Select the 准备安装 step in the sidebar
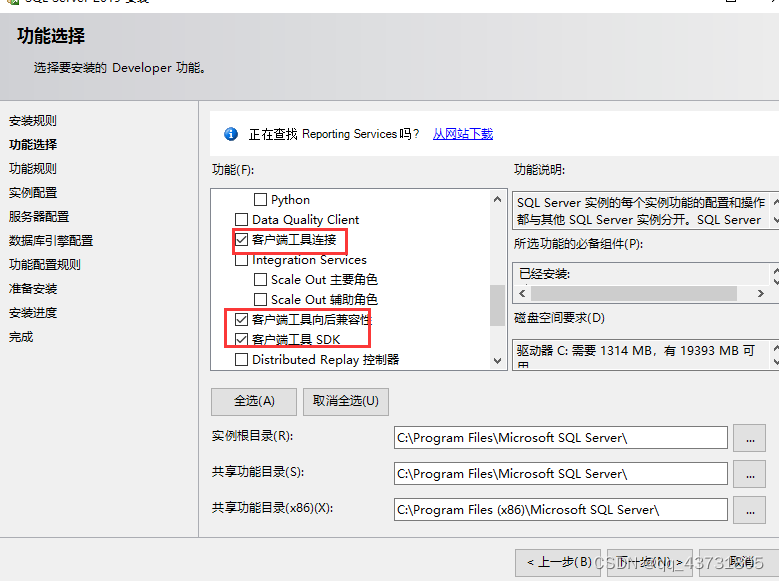This screenshot has width=779, height=581. point(33,289)
